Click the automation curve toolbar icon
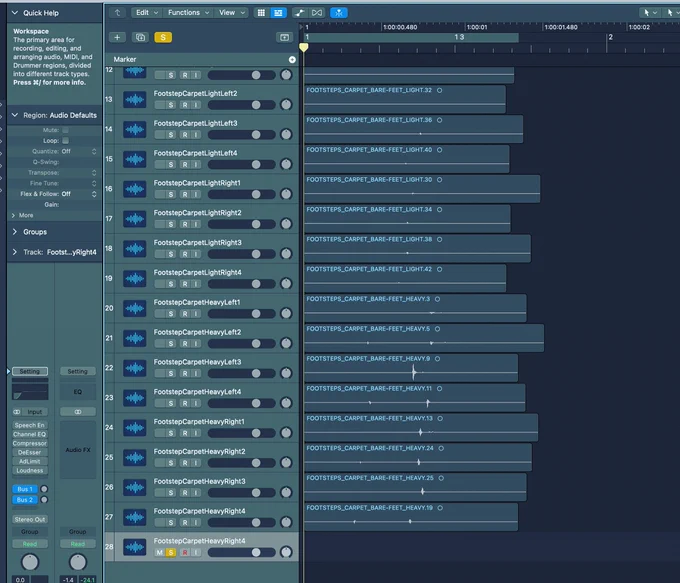 tap(300, 13)
